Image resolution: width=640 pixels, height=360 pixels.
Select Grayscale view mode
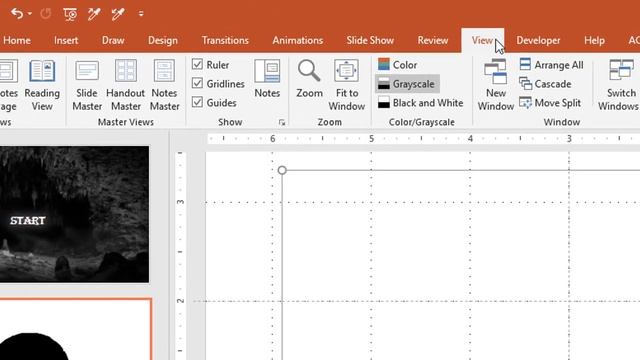point(407,84)
